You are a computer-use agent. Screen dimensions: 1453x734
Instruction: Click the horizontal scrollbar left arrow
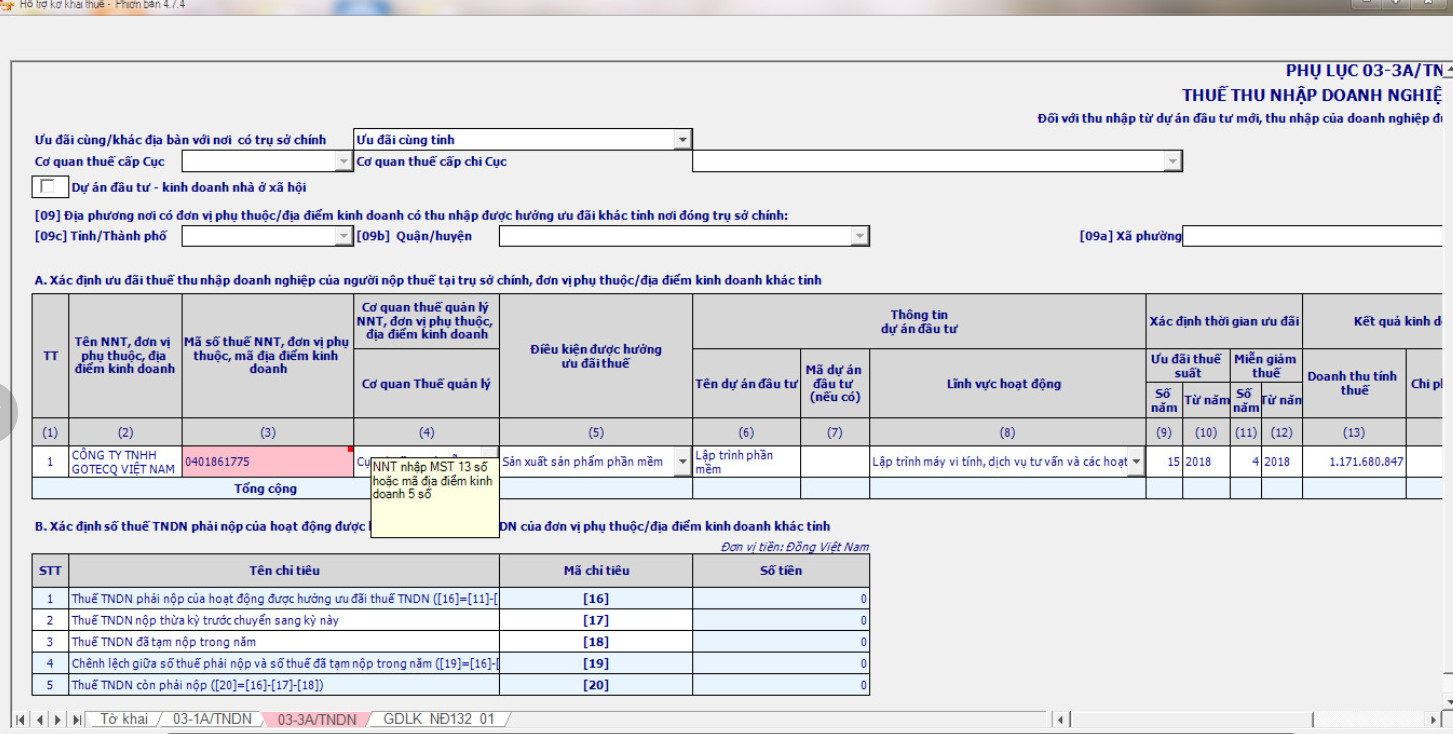coord(1060,720)
